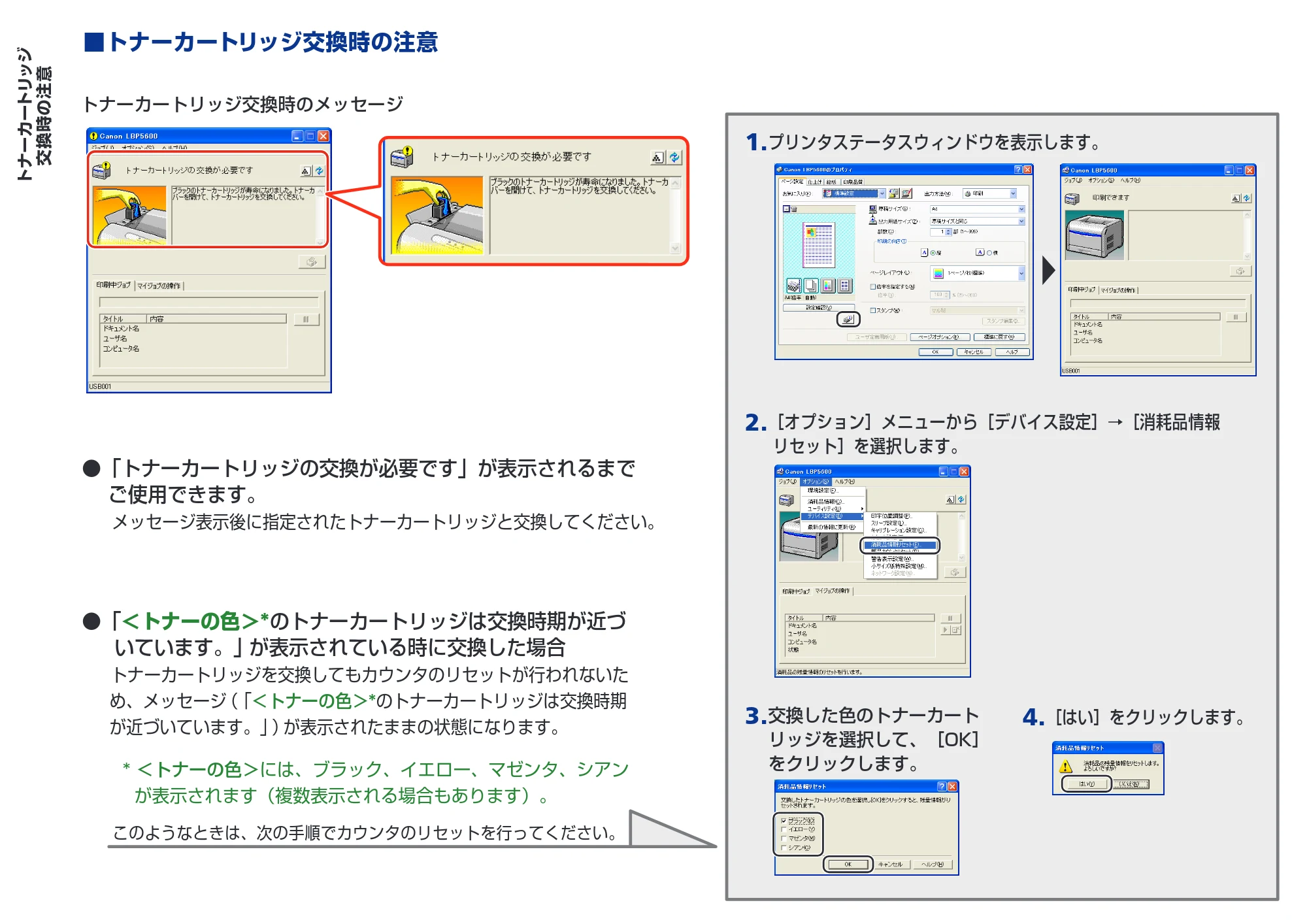Click the delete job icon in step 2 window
This screenshot has height=924, width=1307.
(955, 630)
